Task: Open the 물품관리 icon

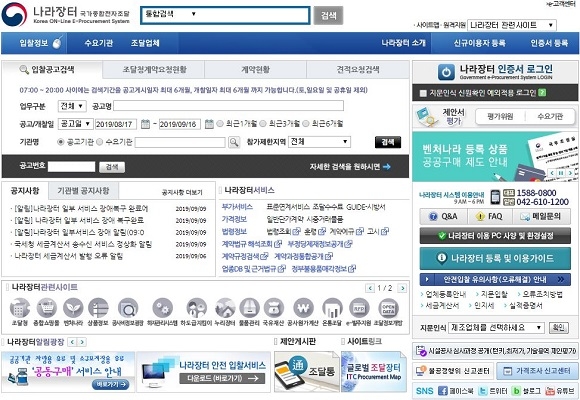Action: pyautogui.click(x=249, y=308)
